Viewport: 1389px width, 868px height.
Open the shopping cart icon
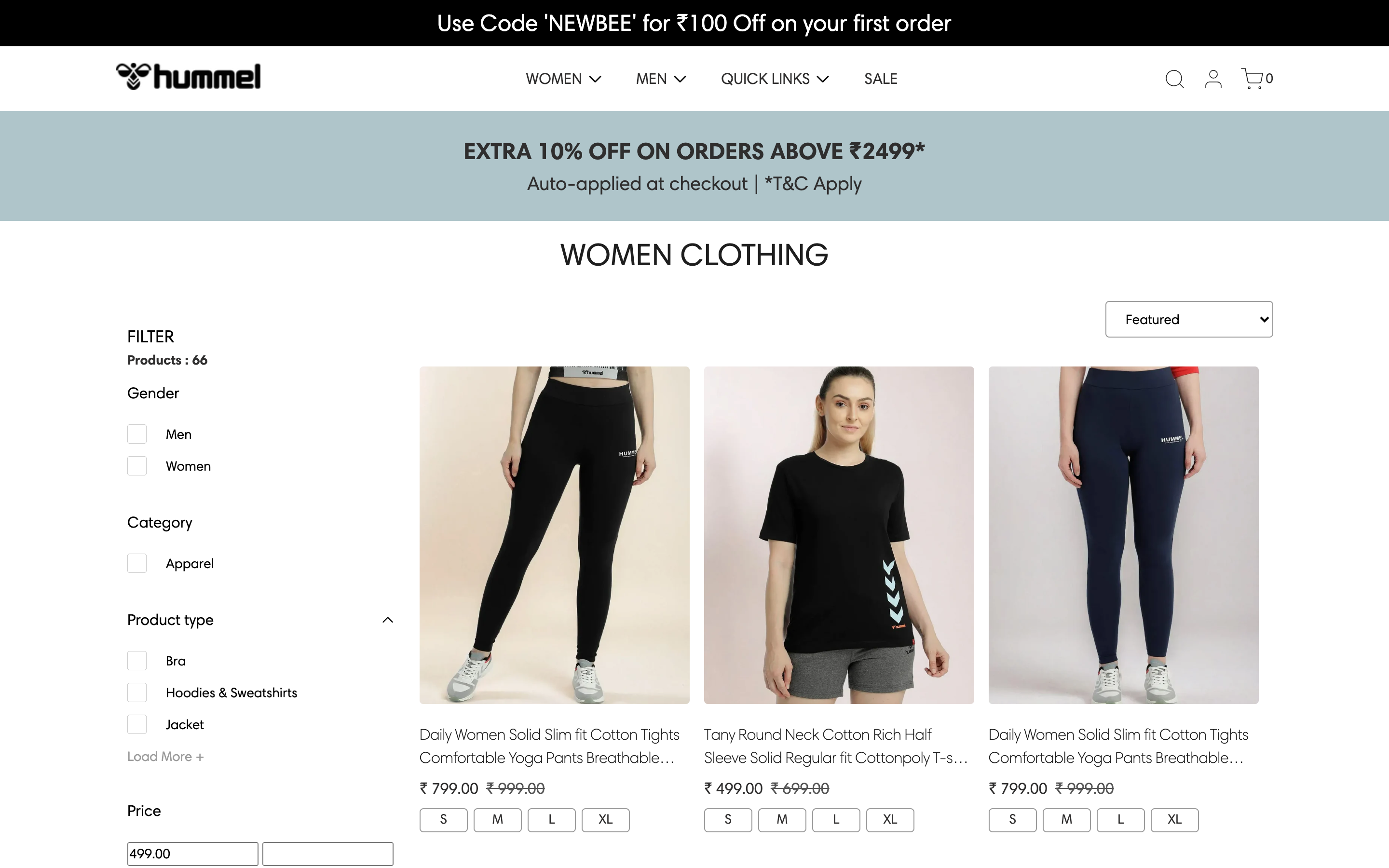point(1253,79)
